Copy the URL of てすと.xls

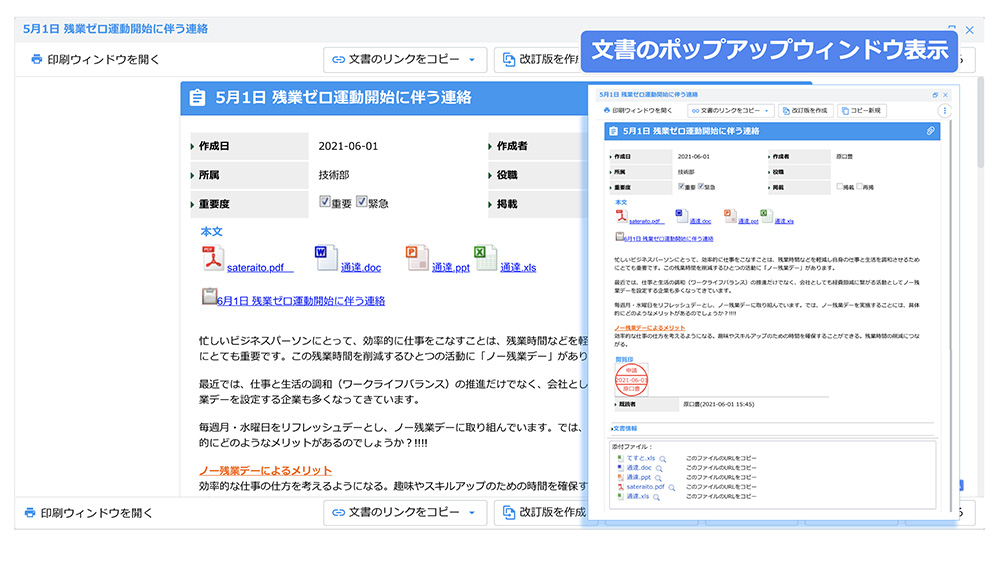click(x=721, y=458)
